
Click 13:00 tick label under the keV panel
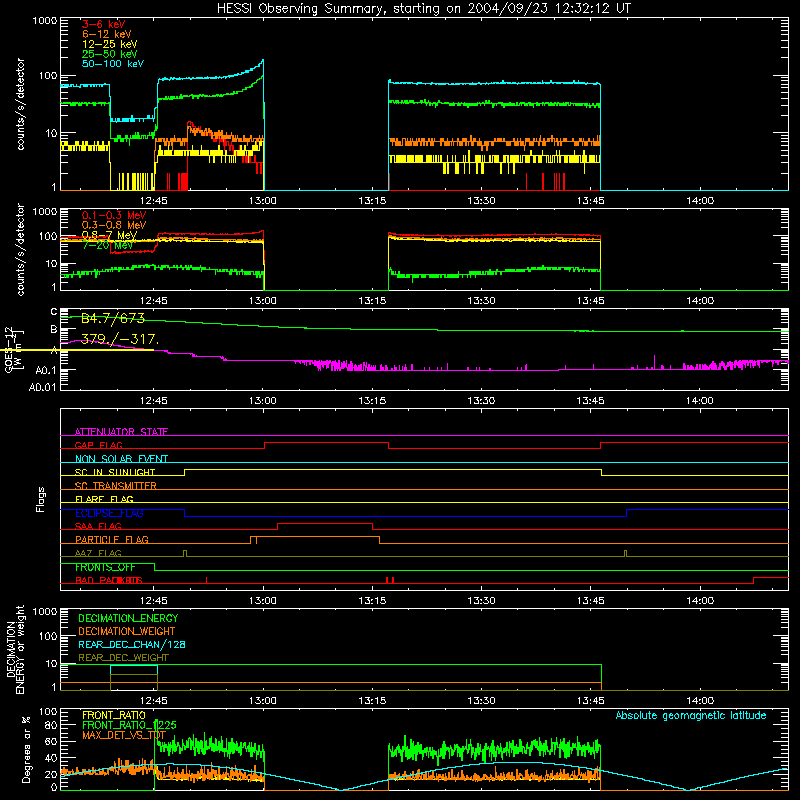click(x=263, y=201)
